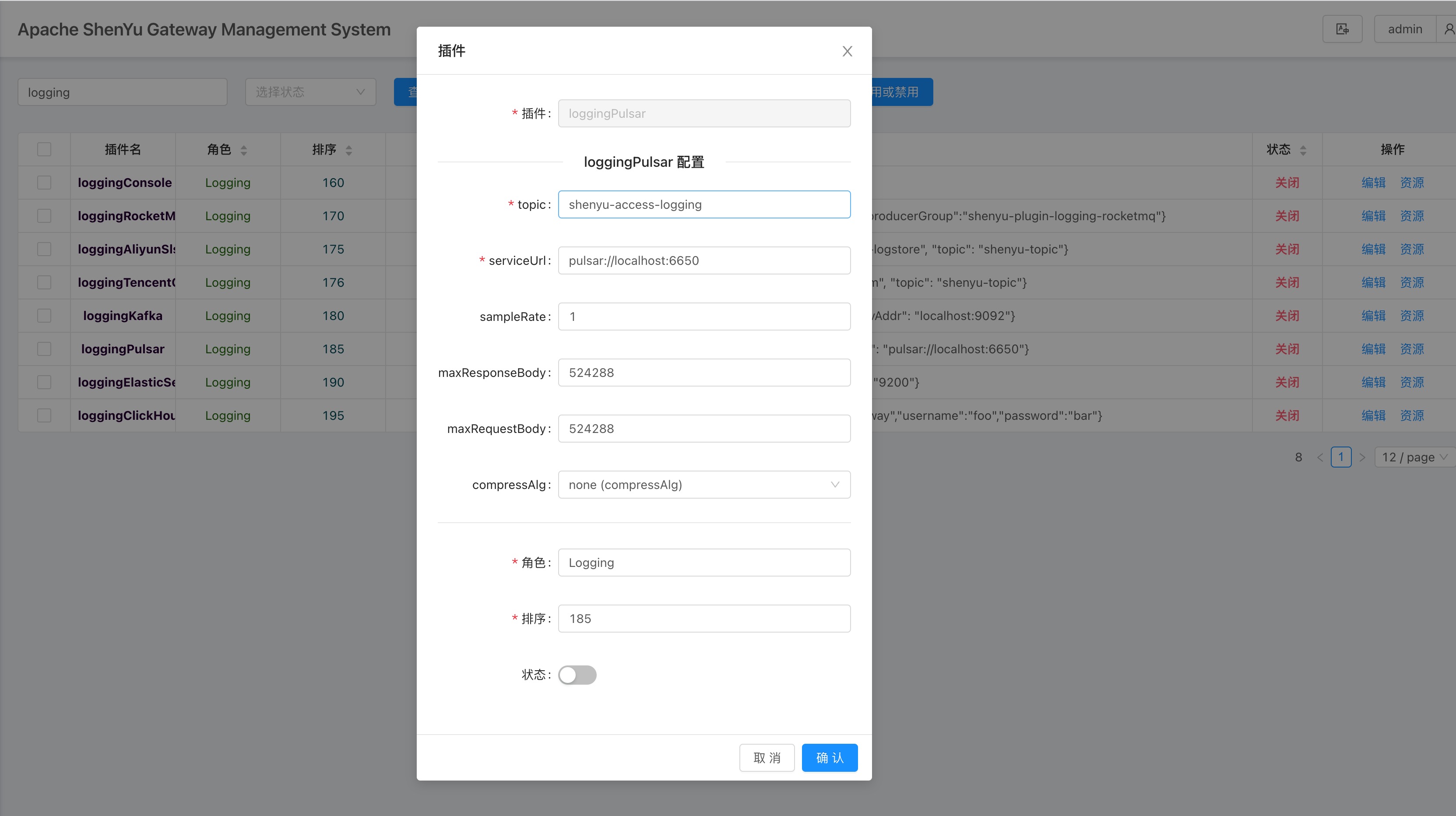Sort by the 排序 column arrows

pyautogui.click(x=349, y=150)
